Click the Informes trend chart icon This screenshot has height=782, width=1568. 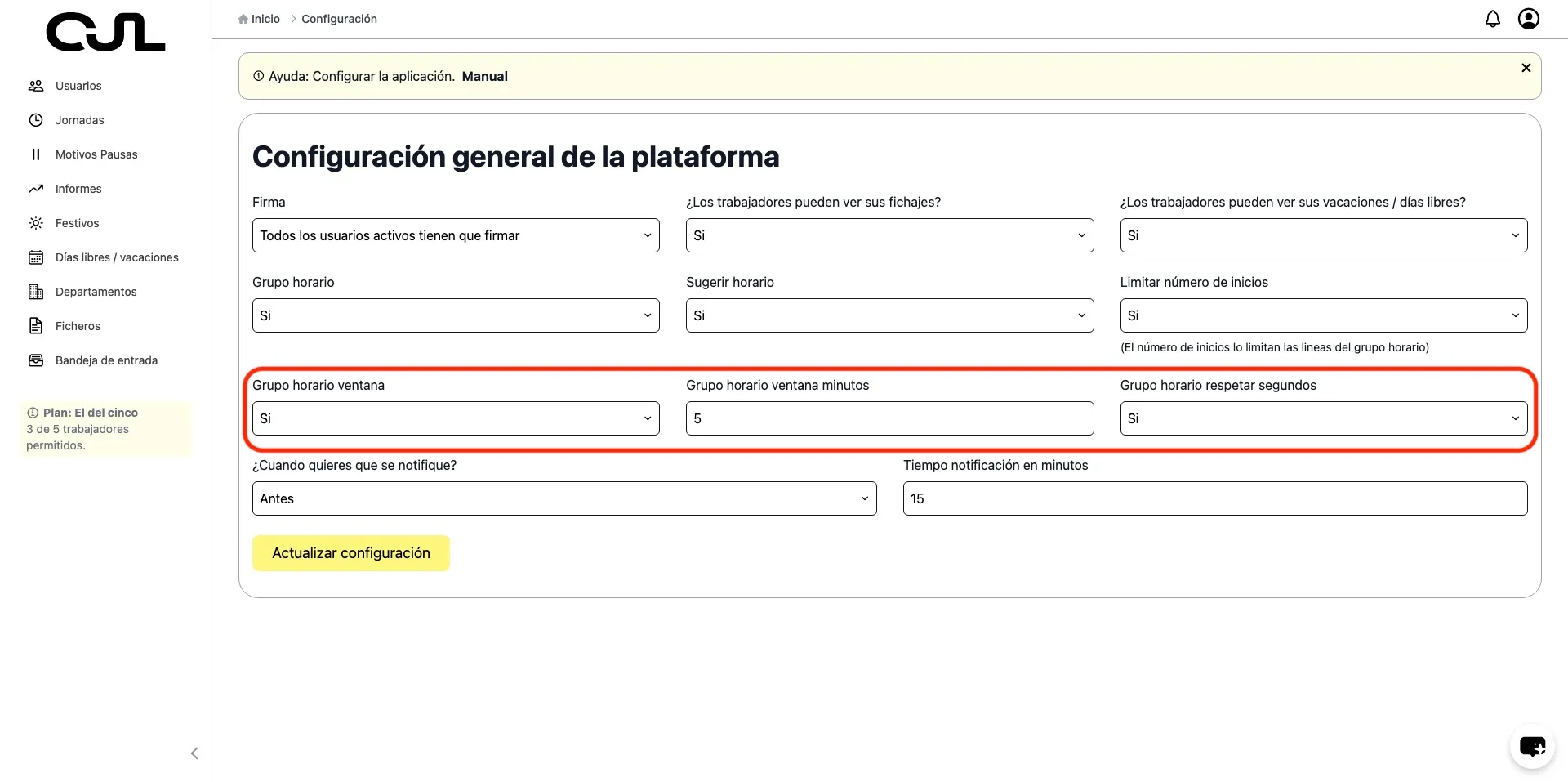click(x=36, y=189)
